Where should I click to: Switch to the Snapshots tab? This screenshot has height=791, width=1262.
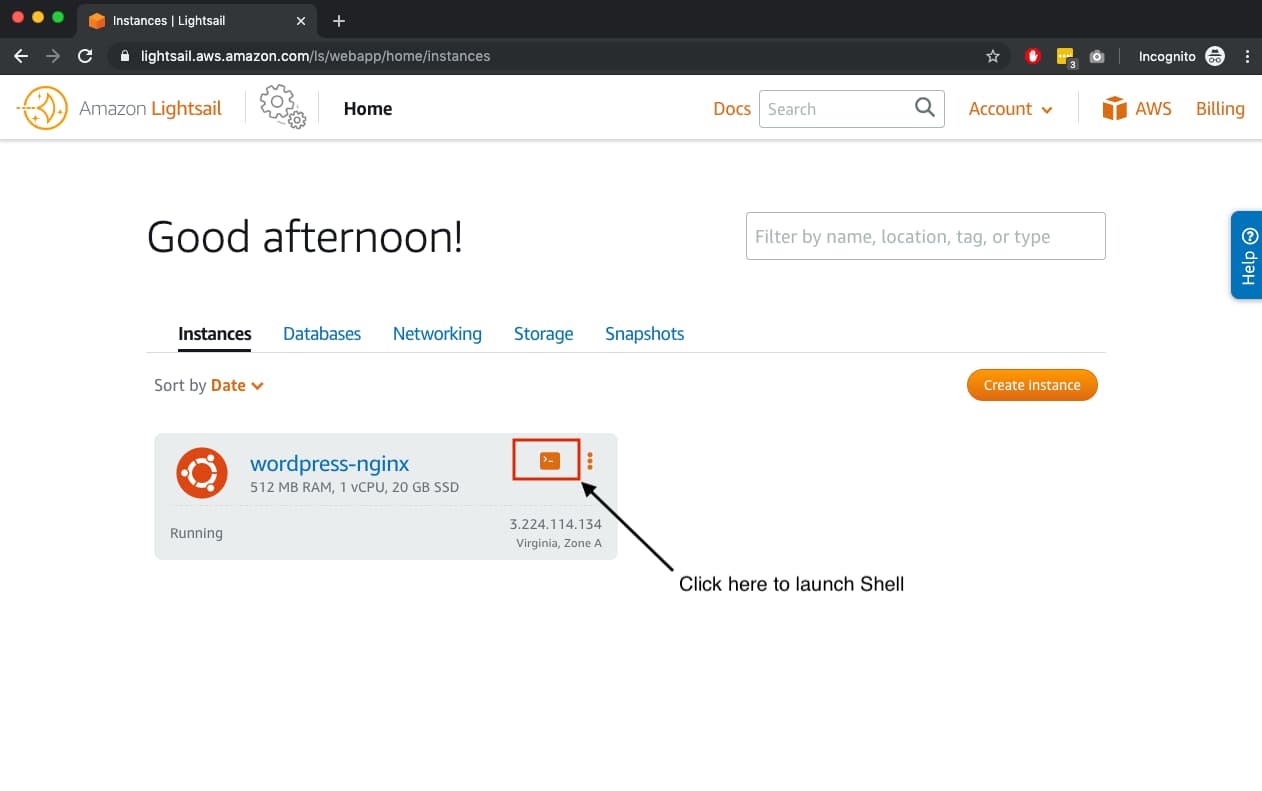pos(645,334)
